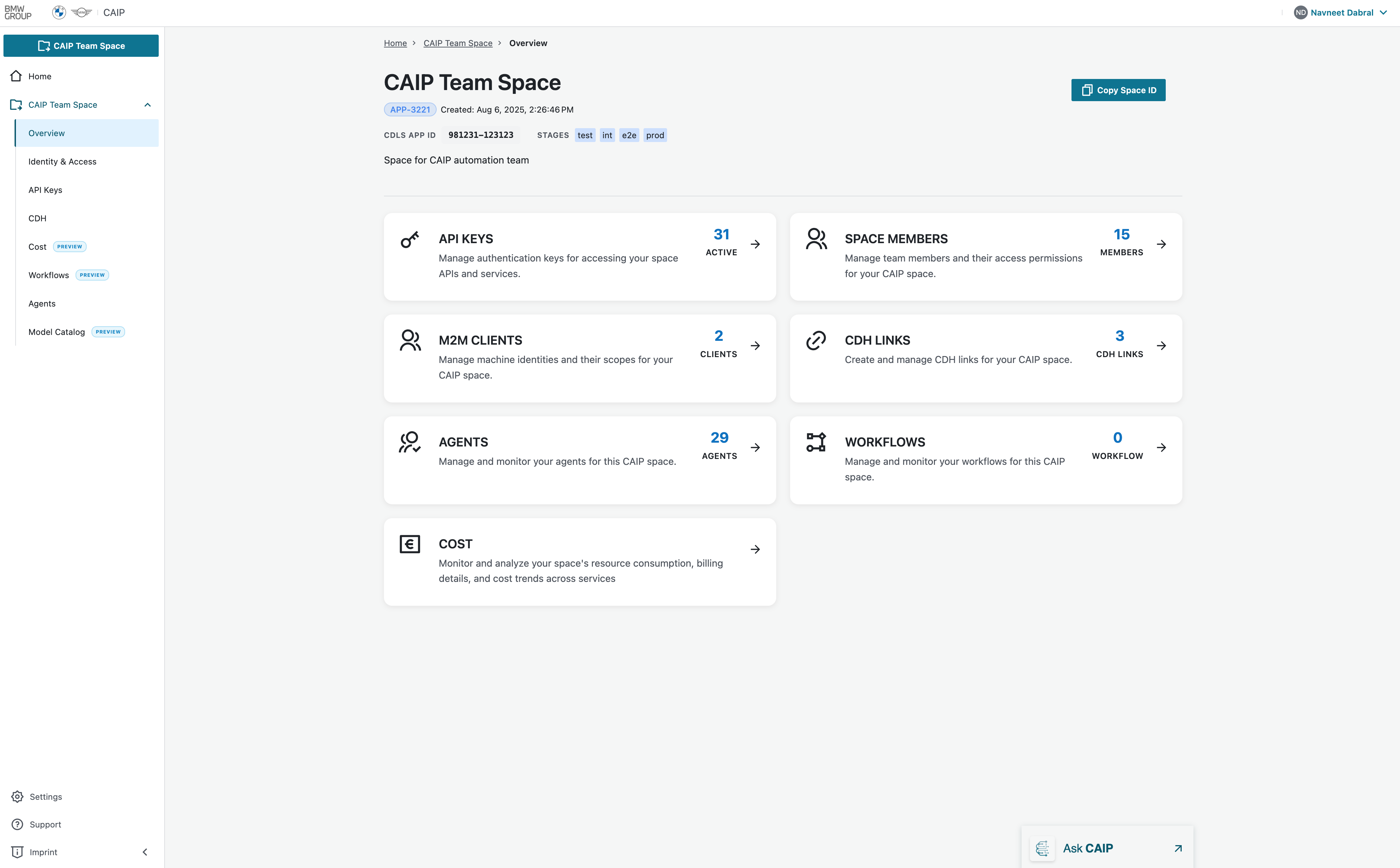Click the MINI logo icon

[x=81, y=12]
